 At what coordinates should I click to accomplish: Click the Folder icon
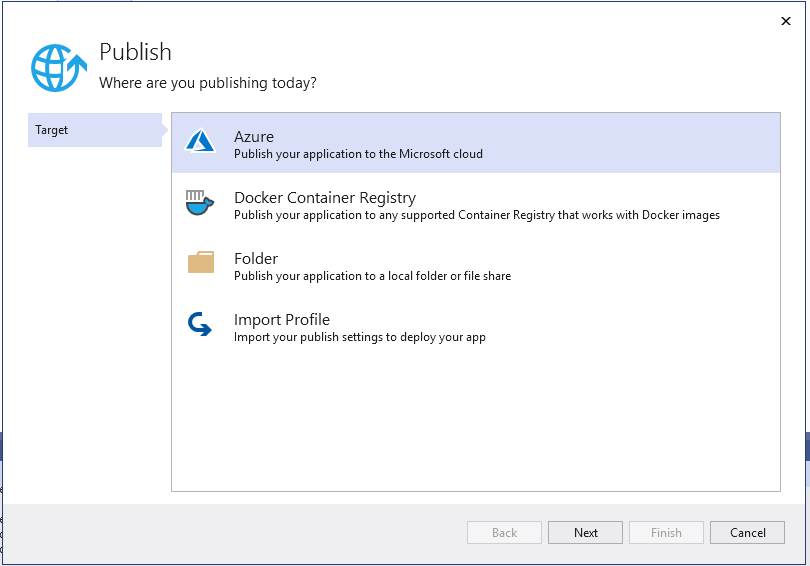click(201, 262)
